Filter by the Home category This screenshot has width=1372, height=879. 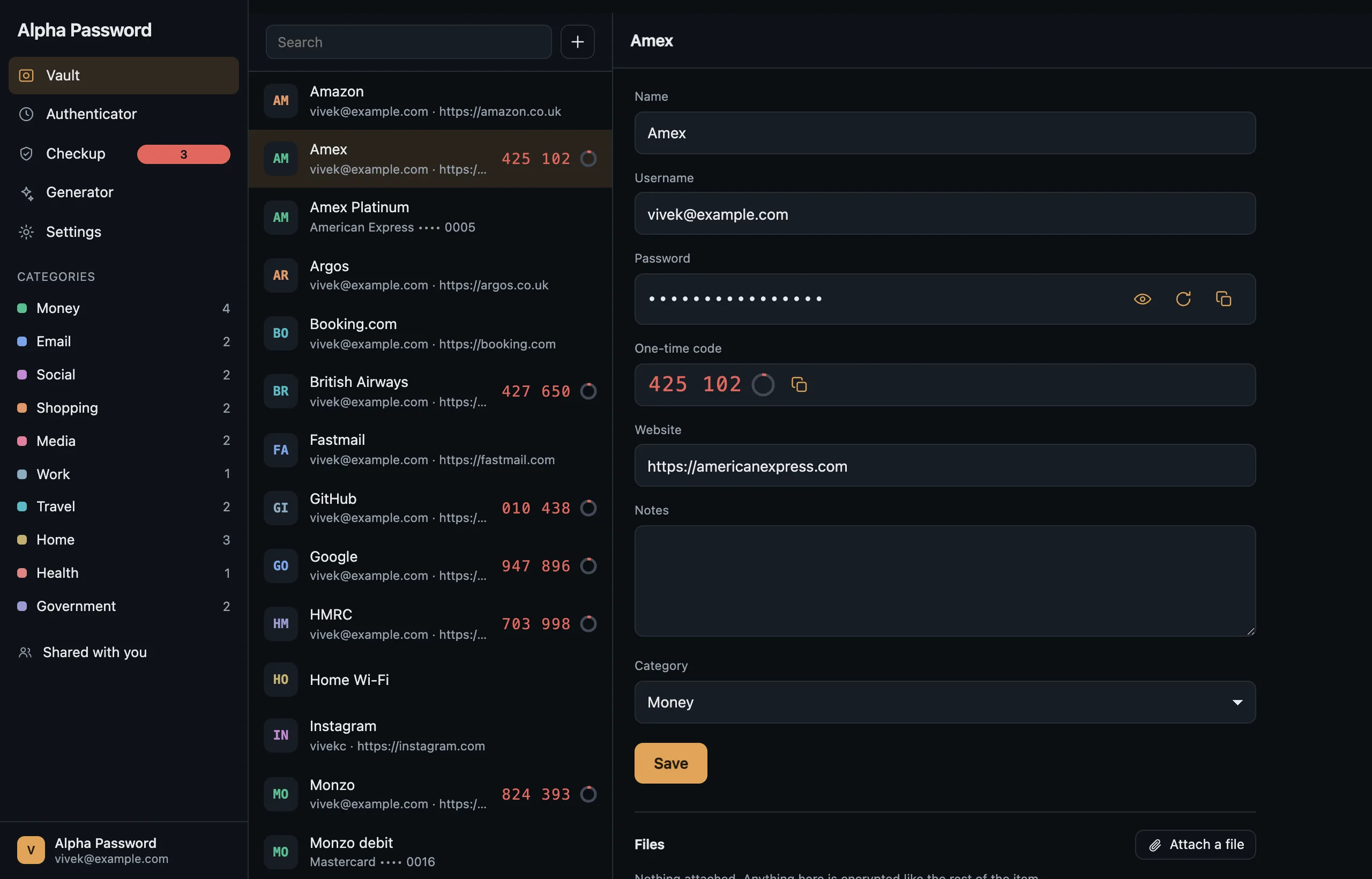pyautogui.click(x=123, y=540)
